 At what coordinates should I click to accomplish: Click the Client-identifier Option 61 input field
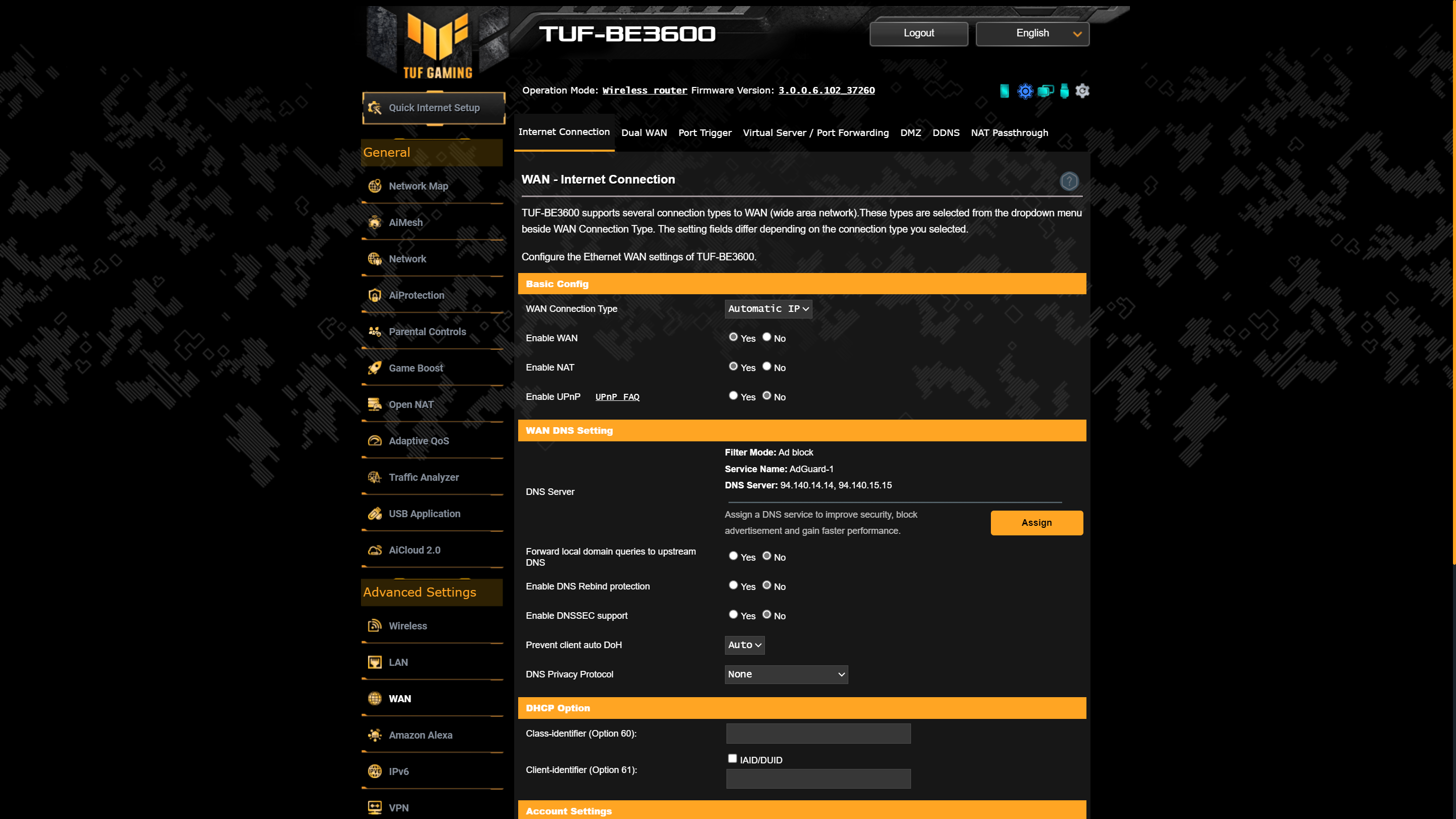(818, 779)
